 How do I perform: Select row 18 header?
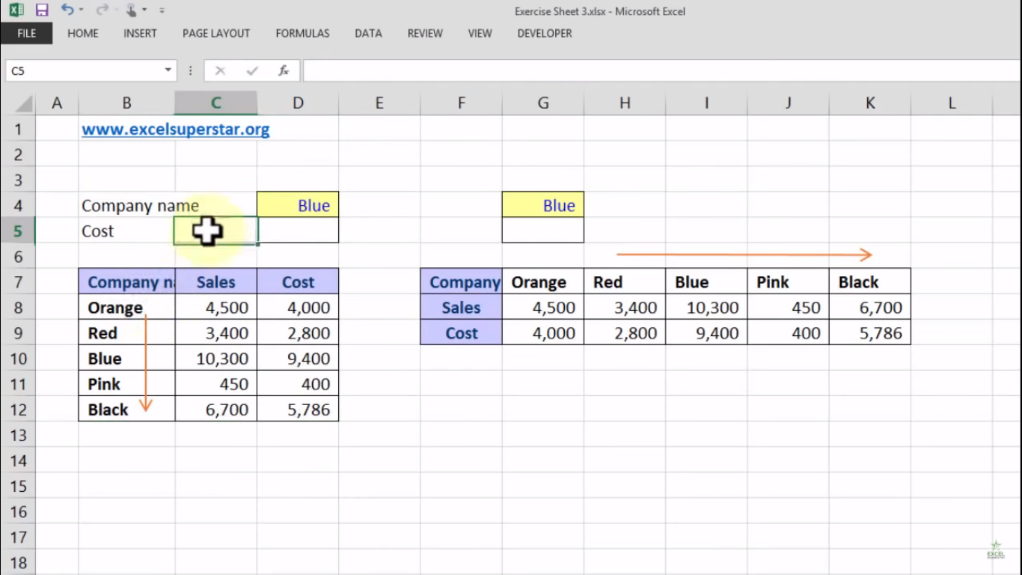[x=18, y=563]
